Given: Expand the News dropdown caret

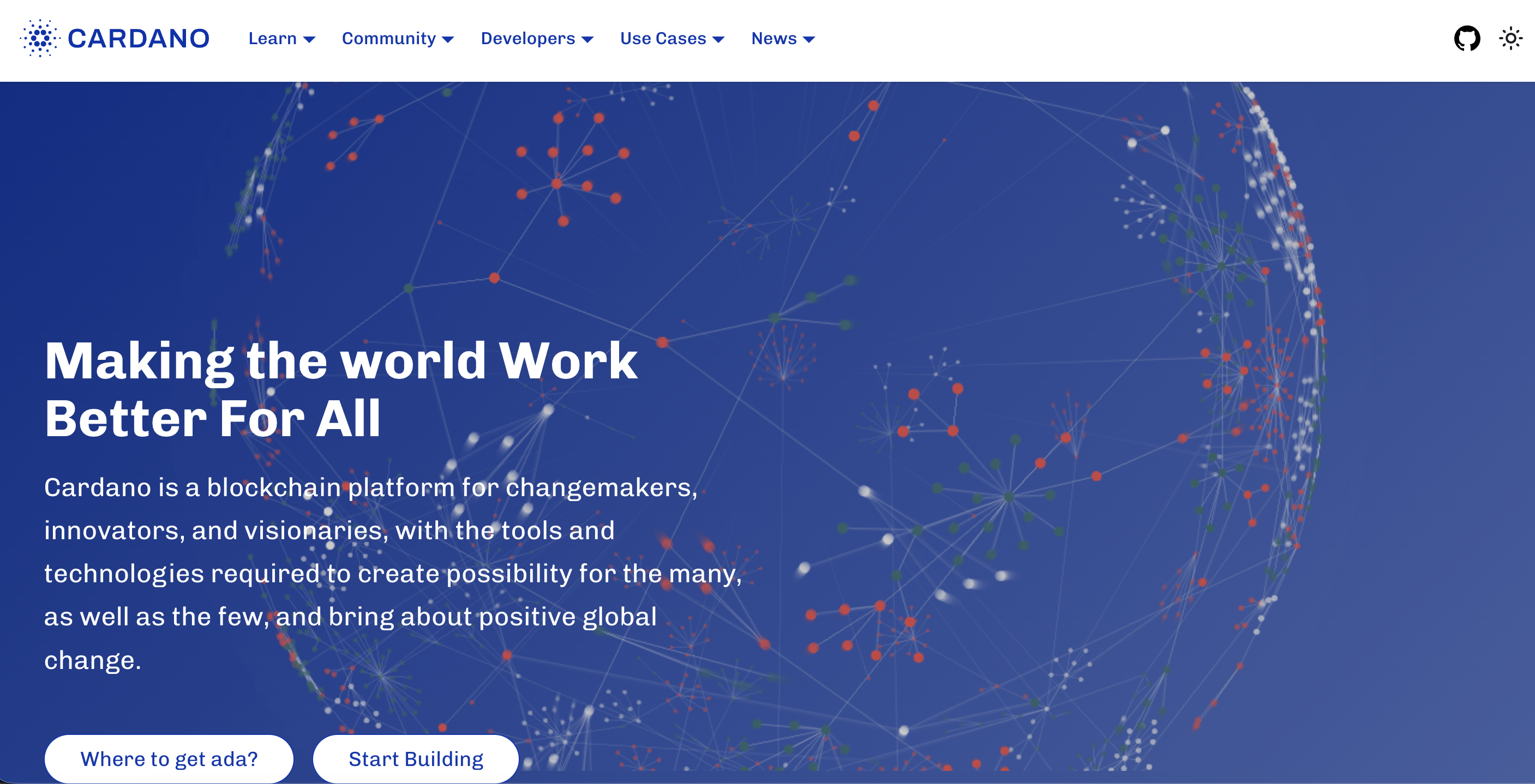Looking at the screenshot, I should [x=808, y=40].
